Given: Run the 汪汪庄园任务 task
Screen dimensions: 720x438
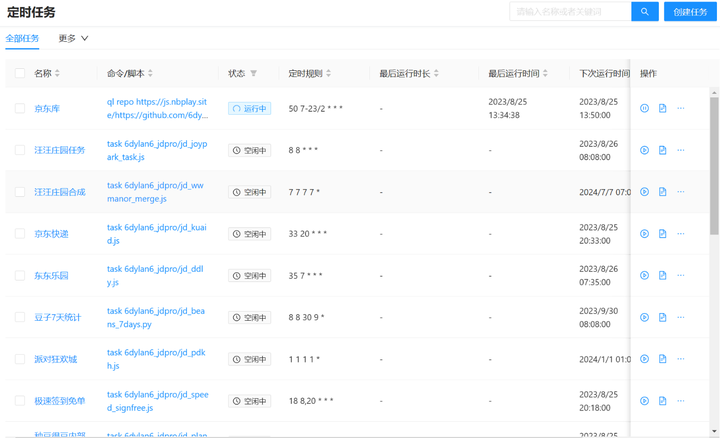Looking at the screenshot, I should click(644, 150).
